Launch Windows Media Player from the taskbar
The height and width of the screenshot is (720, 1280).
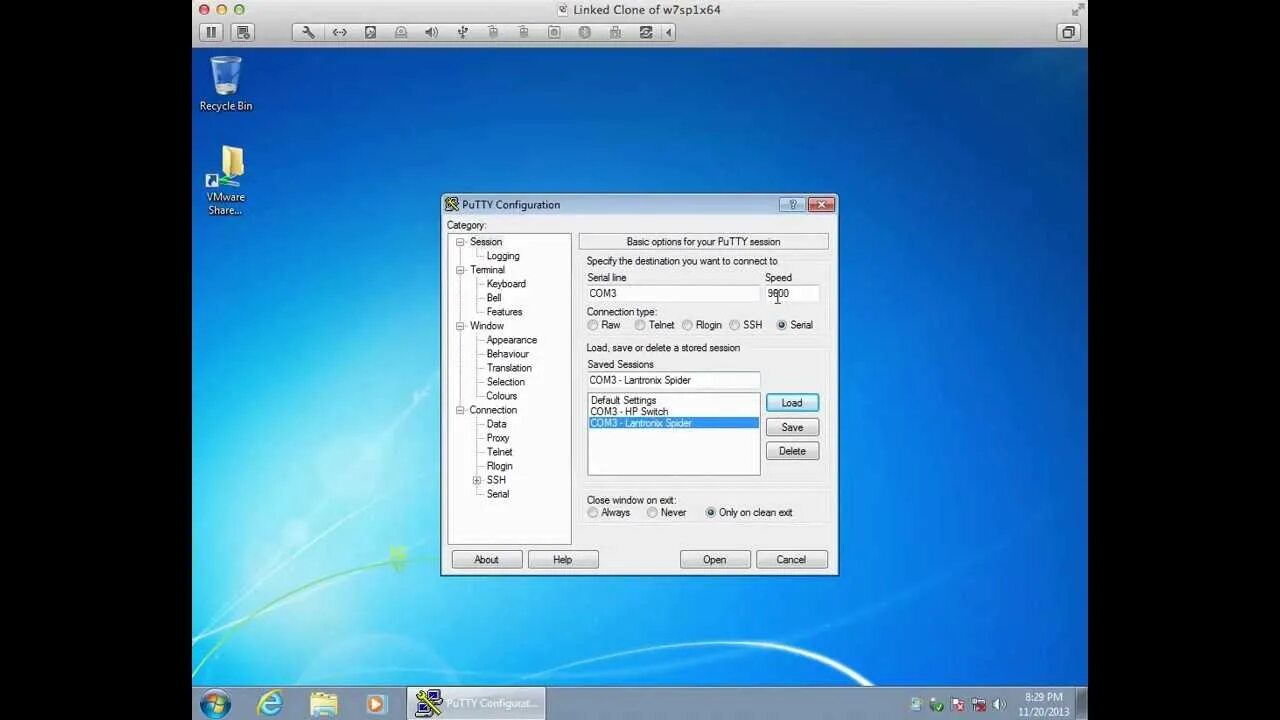pyautogui.click(x=376, y=703)
